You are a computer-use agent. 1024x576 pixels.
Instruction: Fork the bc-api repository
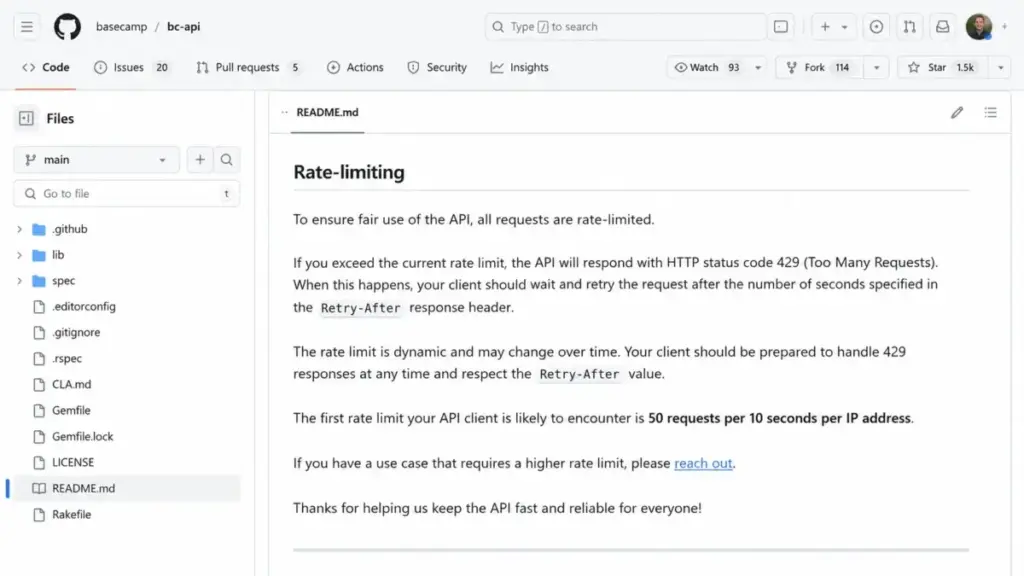[x=820, y=67]
